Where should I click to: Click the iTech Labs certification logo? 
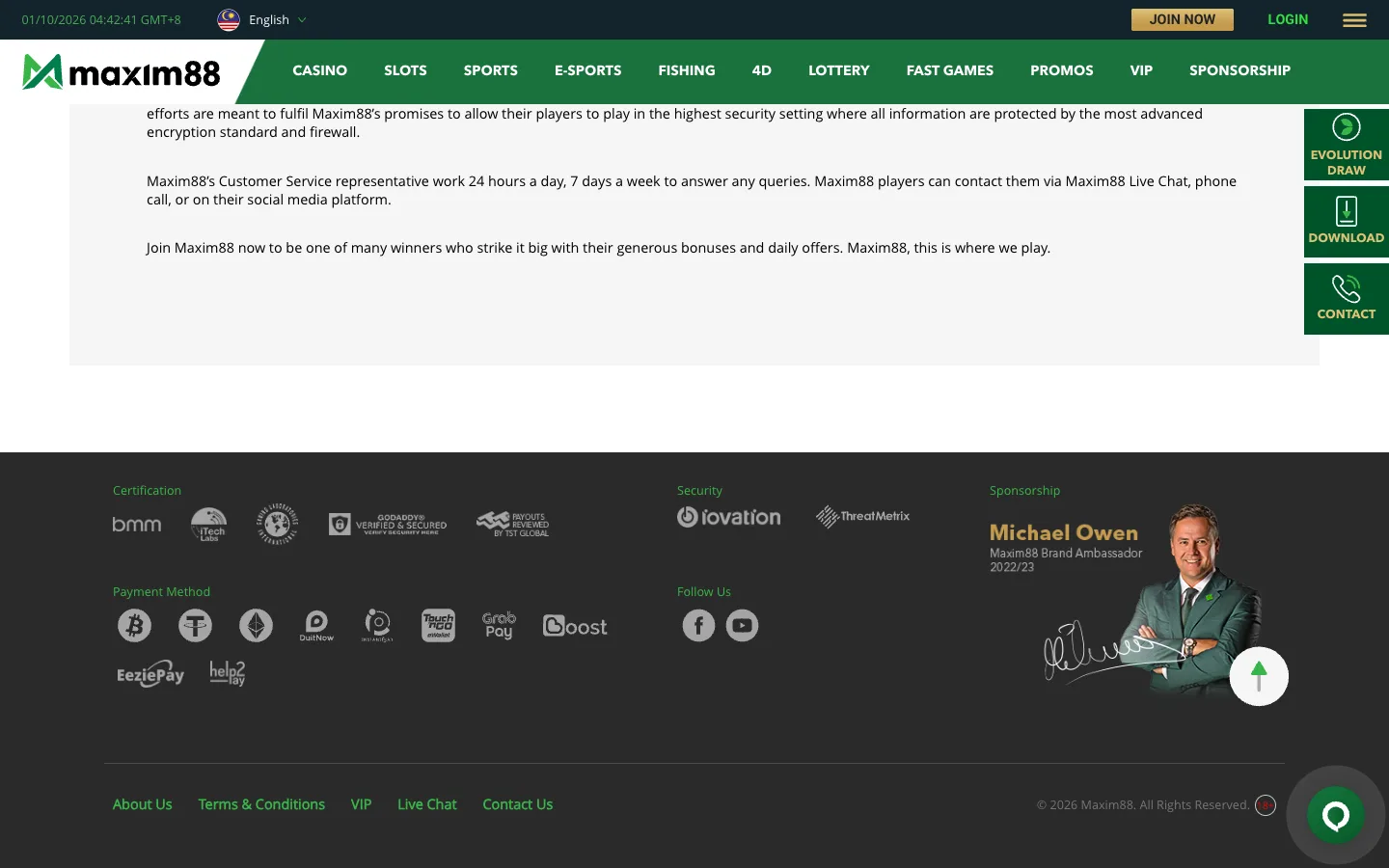(208, 525)
